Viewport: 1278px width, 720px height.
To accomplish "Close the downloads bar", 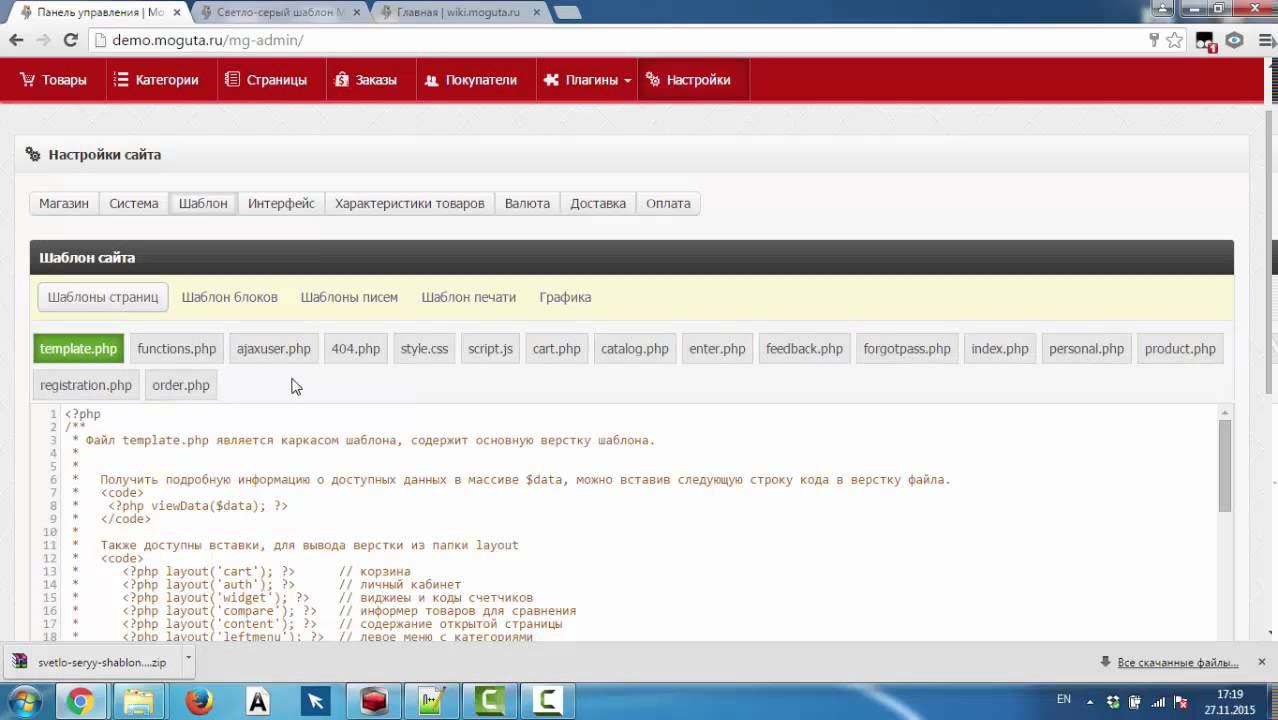I will tap(1262, 662).
